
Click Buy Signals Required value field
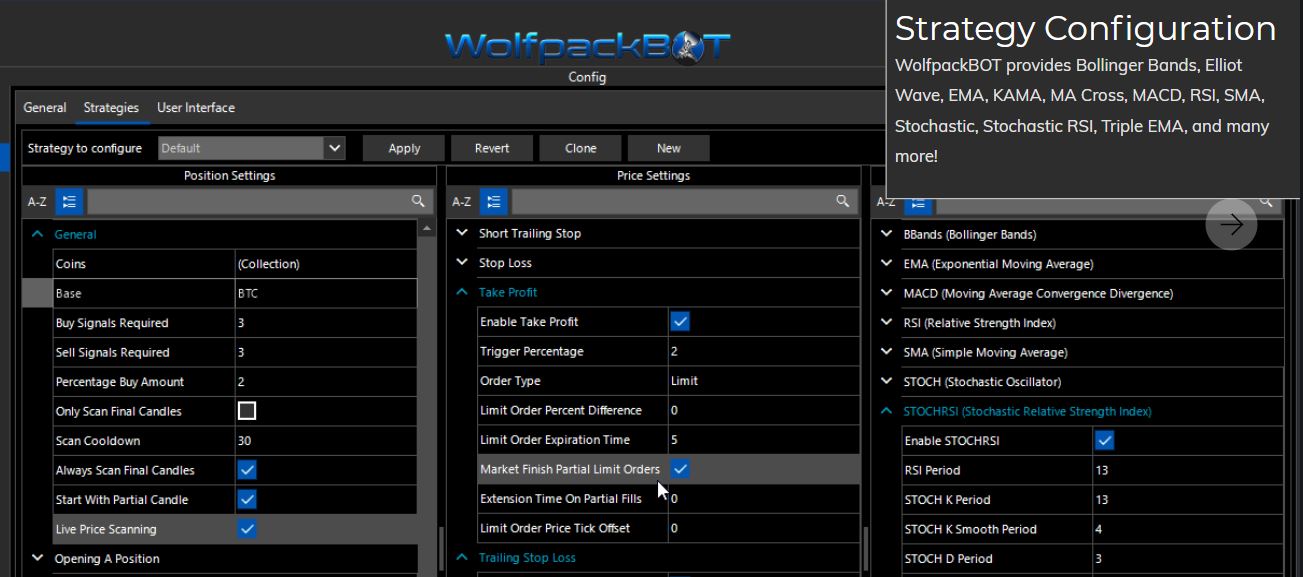(x=326, y=323)
